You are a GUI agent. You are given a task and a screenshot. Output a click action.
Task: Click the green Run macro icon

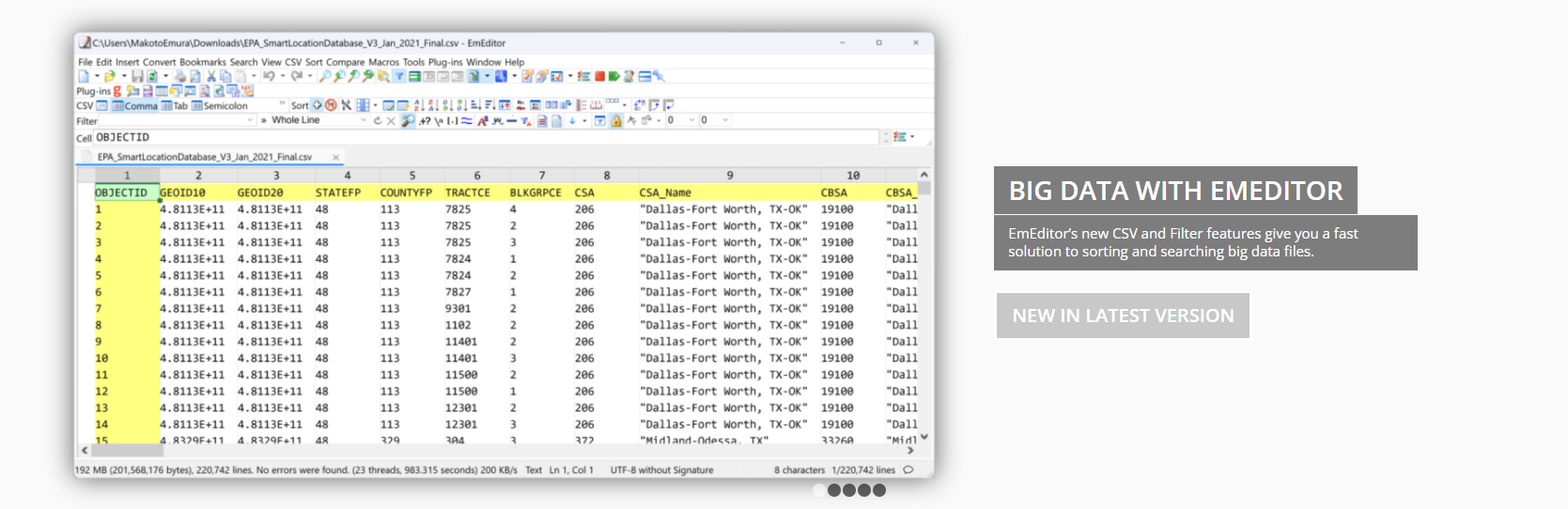(x=613, y=76)
